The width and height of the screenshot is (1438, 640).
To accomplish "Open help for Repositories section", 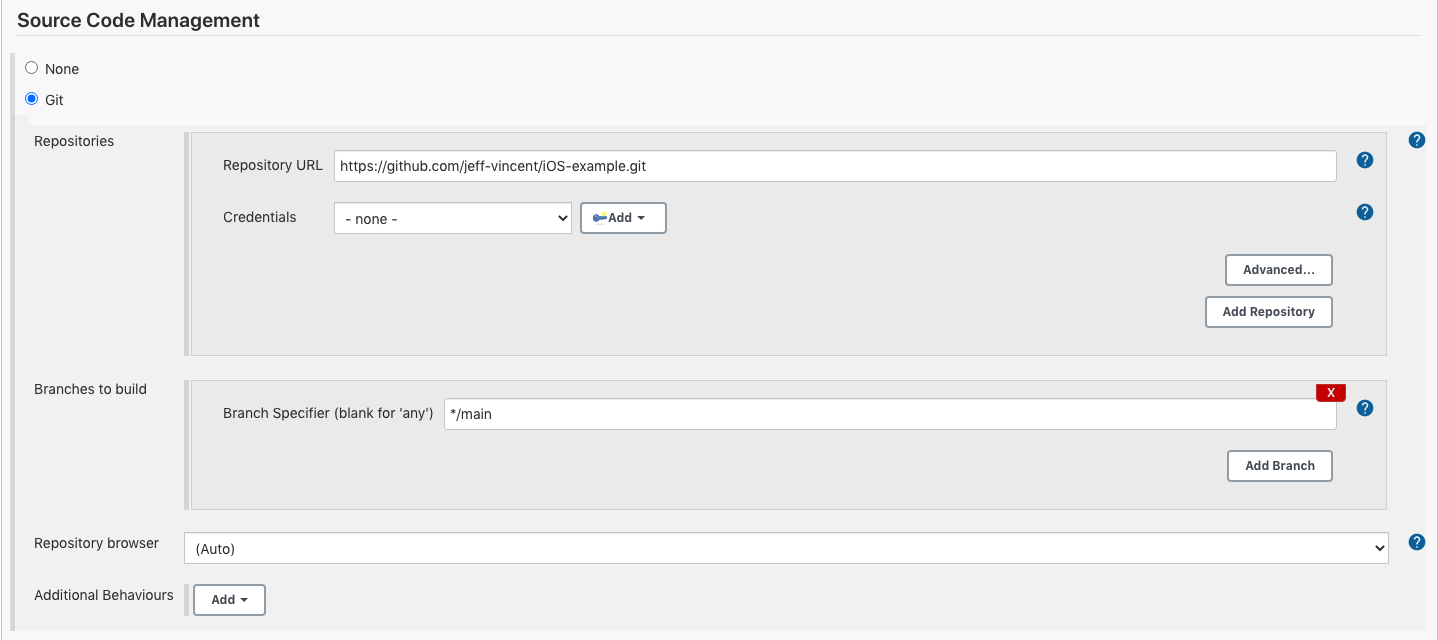I will pyautogui.click(x=1416, y=140).
